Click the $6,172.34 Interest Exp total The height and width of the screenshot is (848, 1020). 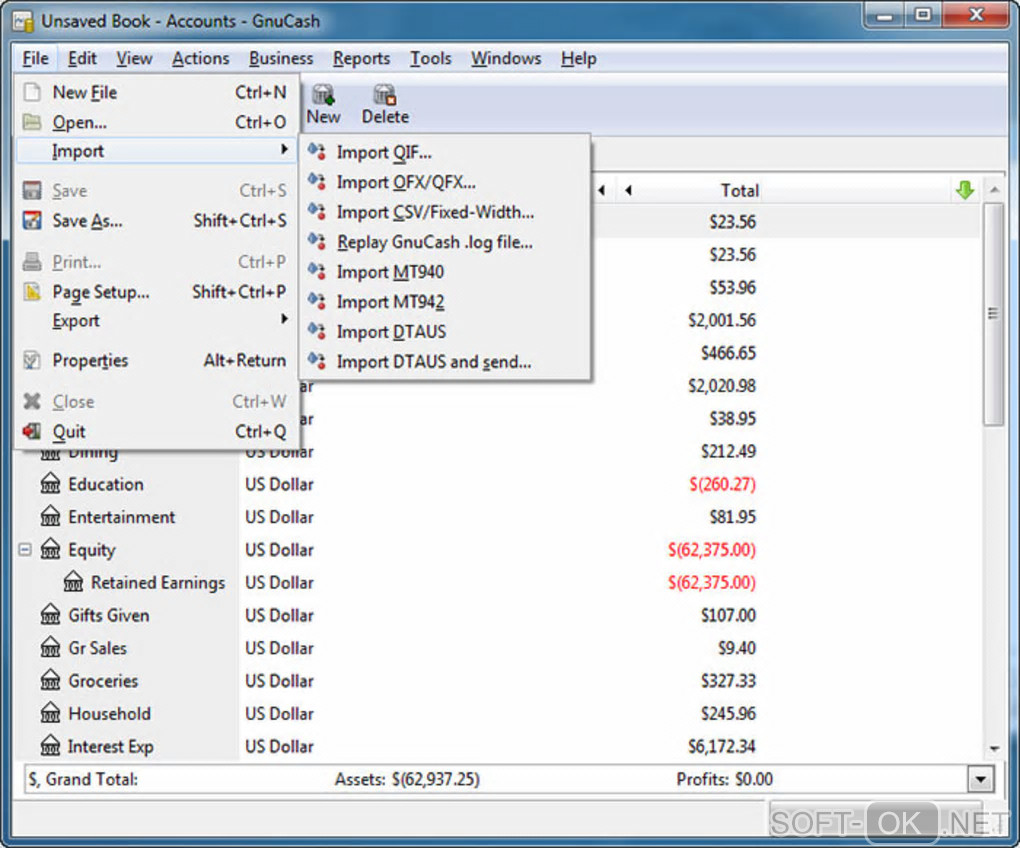pos(721,747)
